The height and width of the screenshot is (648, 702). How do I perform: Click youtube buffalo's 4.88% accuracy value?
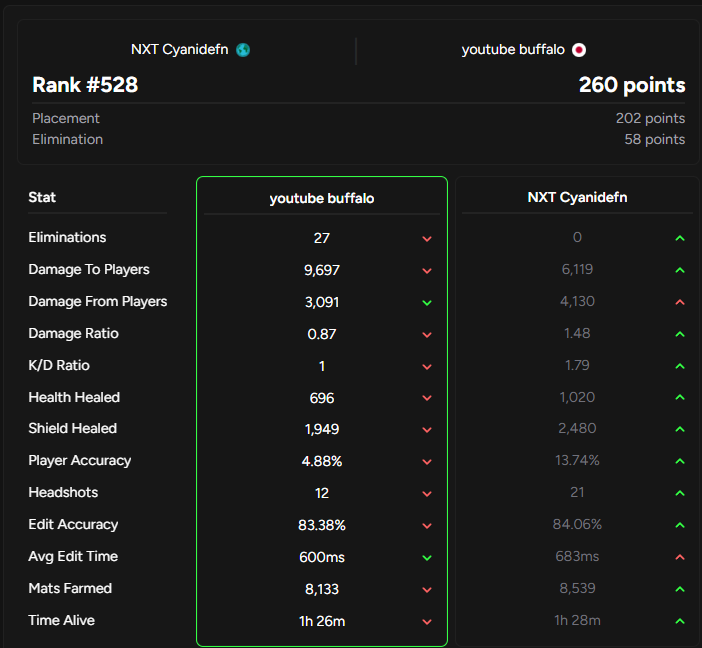pyautogui.click(x=322, y=461)
